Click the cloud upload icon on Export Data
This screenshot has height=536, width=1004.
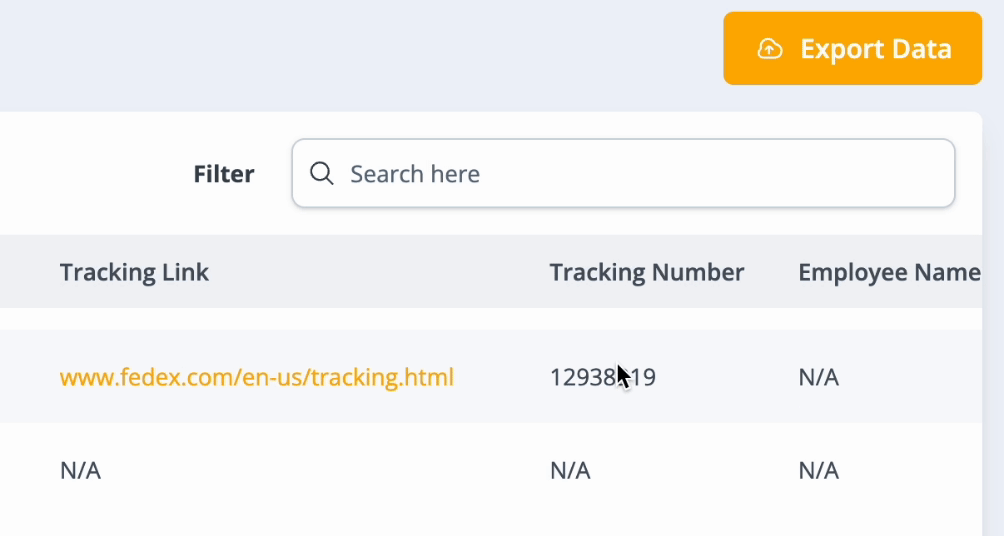point(769,49)
